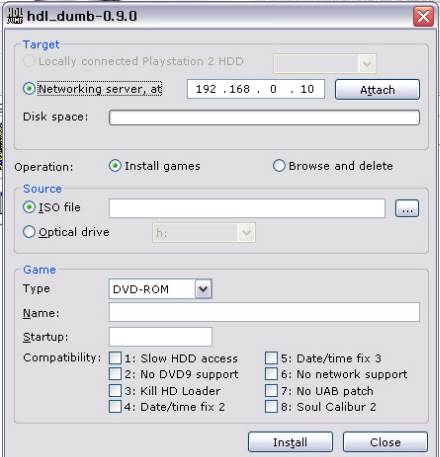The image size is (440, 457).
Task: Close the hdl_dumb window using the red X
Action: (423, 16)
